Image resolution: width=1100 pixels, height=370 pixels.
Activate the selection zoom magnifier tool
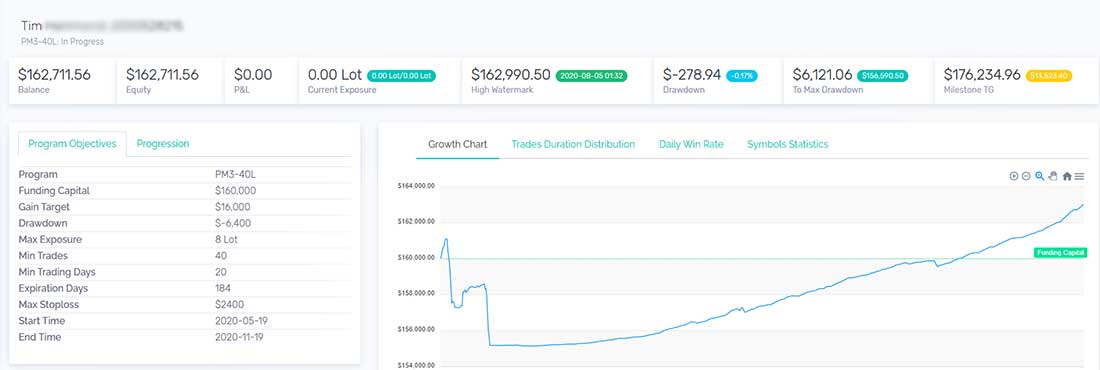1040,176
